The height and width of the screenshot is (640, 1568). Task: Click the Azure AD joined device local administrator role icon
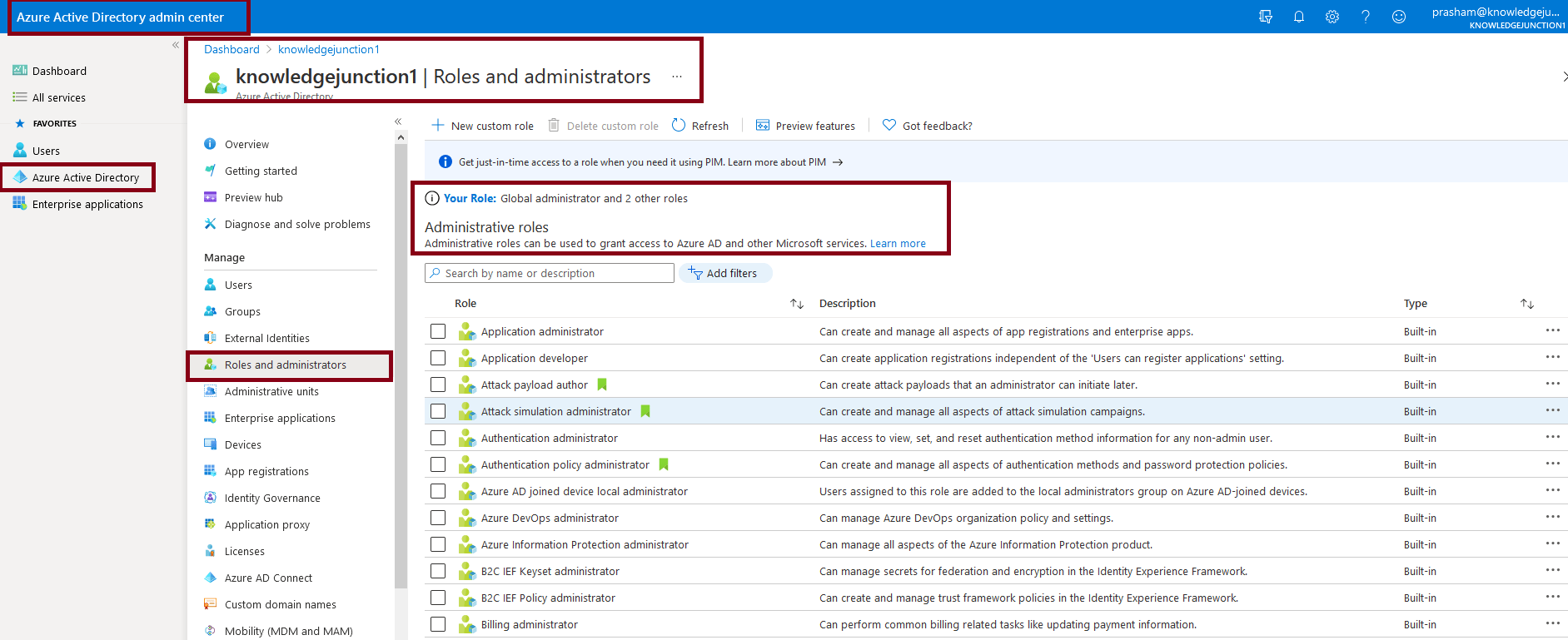(467, 491)
